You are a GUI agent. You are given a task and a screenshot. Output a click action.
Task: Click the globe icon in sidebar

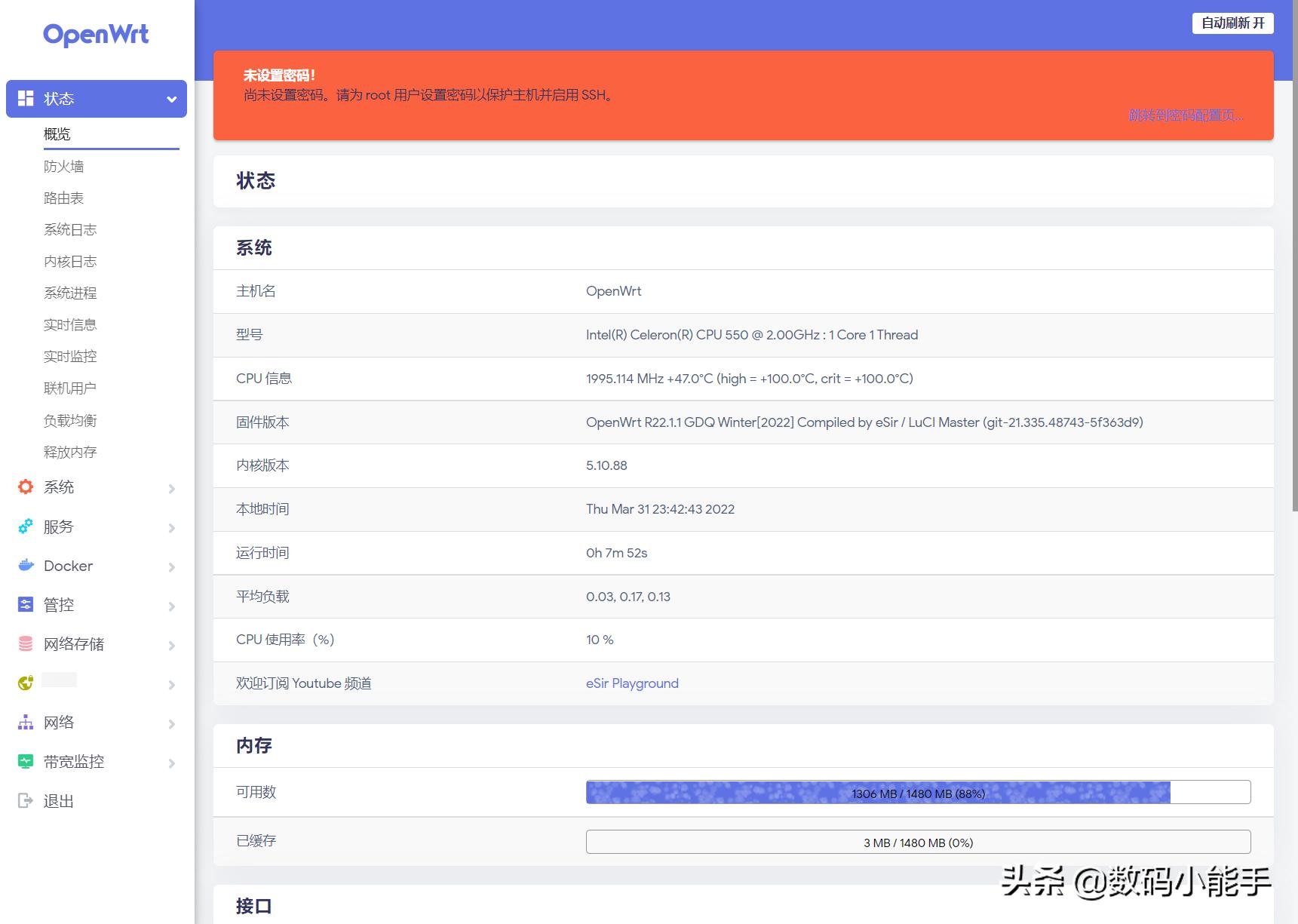26,682
